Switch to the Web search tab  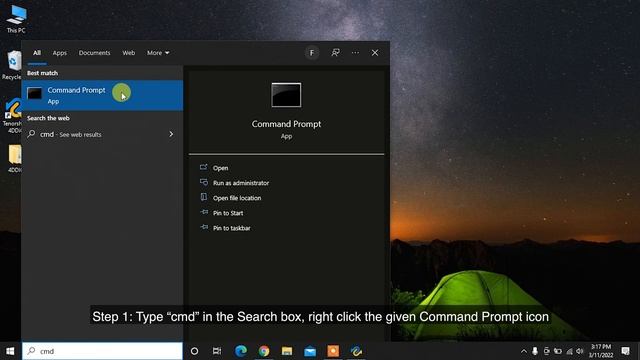(x=129, y=53)
